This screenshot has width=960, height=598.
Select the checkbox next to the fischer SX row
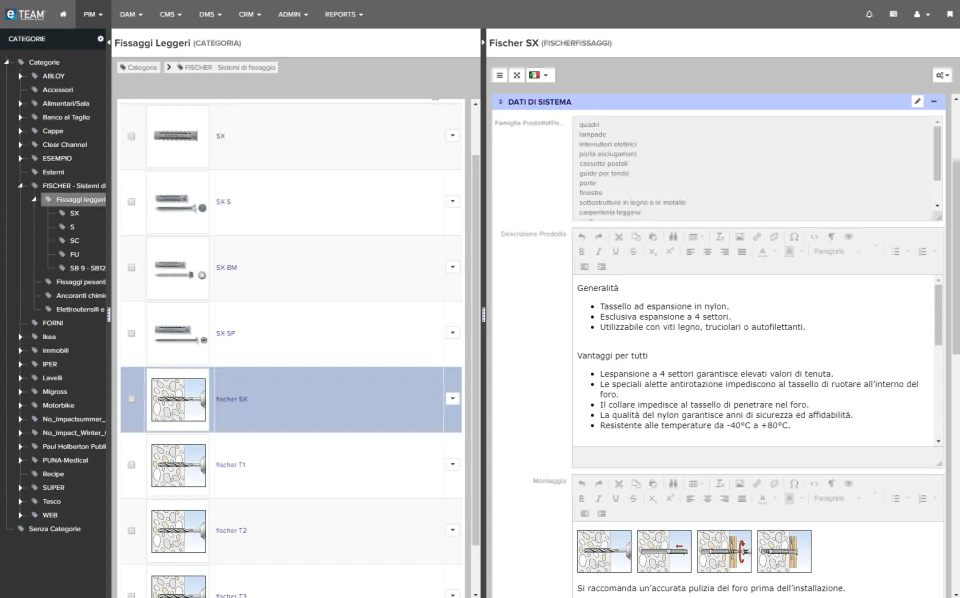(x=130, y=399)
